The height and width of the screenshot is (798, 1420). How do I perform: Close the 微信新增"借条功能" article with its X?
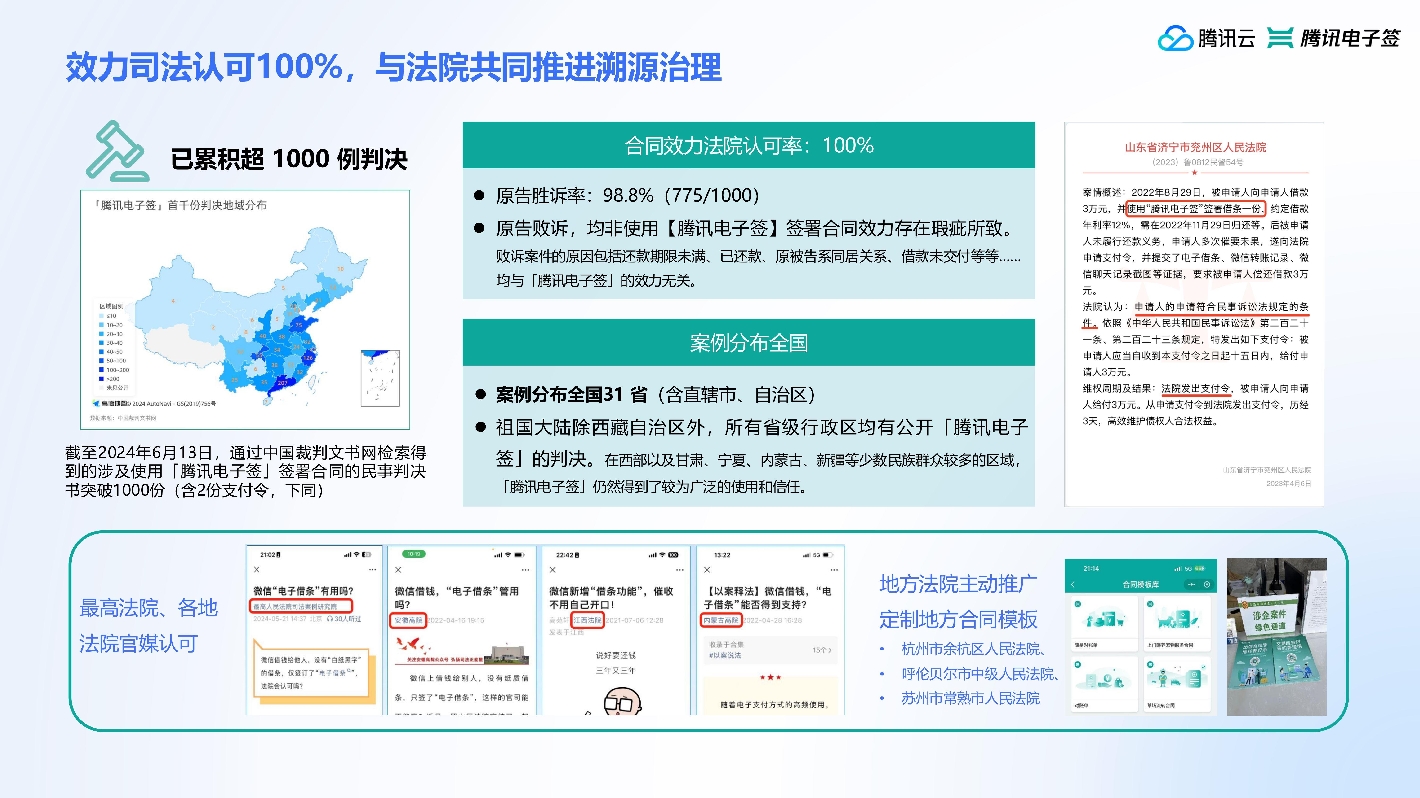tap(552, 569)
